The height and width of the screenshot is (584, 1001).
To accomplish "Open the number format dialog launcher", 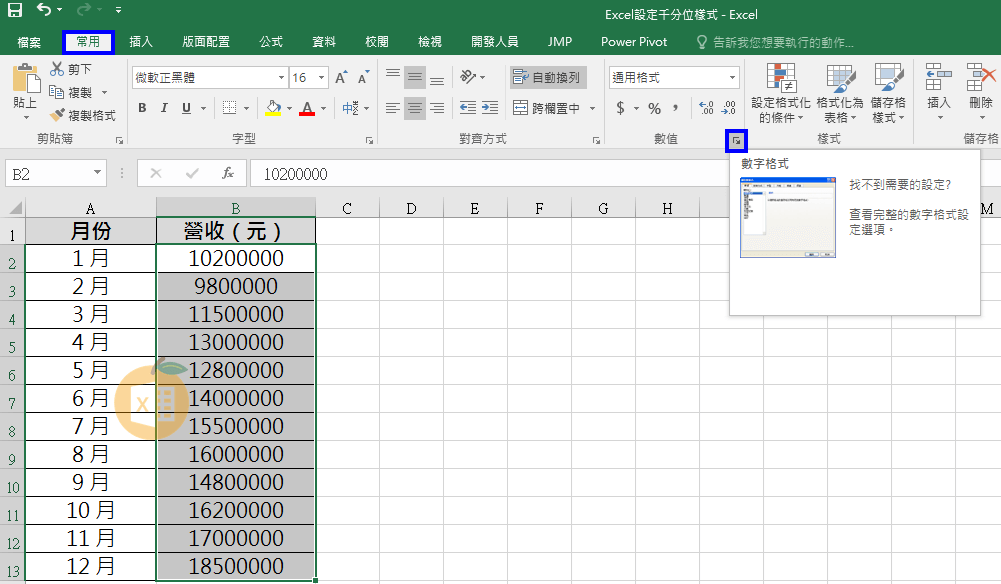I will coord(736,142).
